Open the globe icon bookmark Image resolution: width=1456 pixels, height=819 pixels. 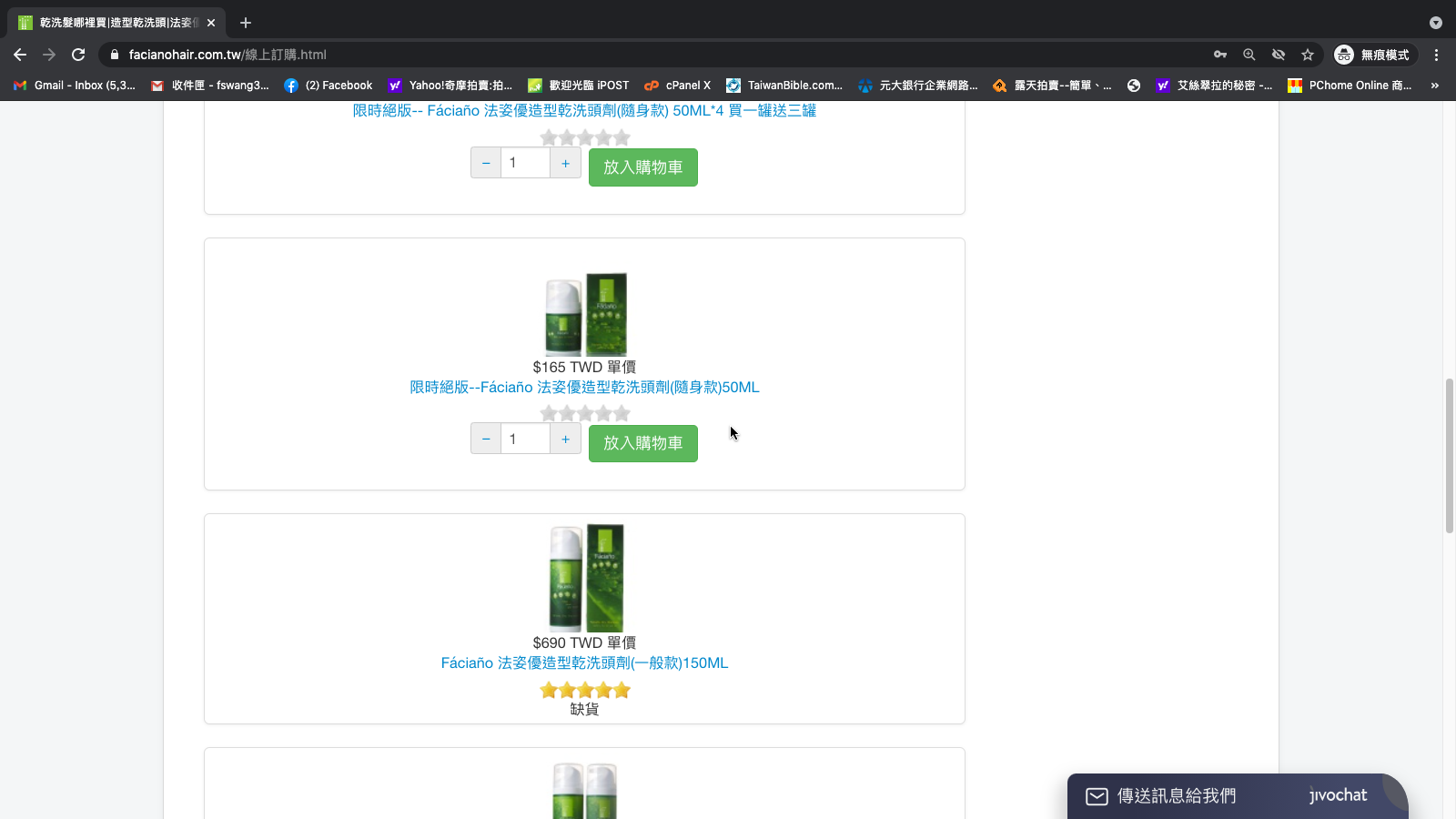pyautogui.click(x=1134, y=86)
